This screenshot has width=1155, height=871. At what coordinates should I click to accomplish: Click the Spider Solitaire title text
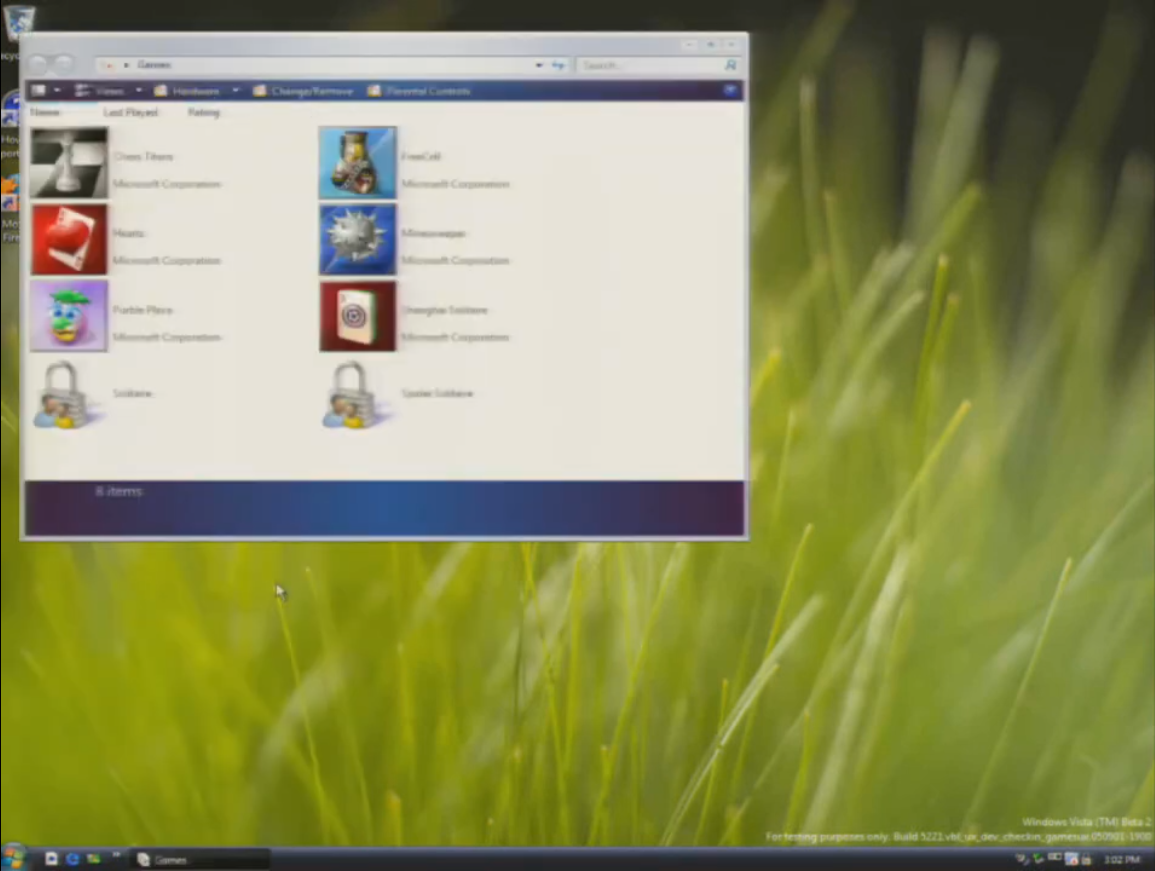click(x=438, y=393)
